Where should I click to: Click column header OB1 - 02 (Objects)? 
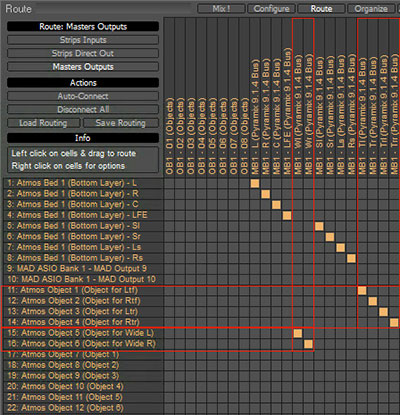tap(180, 136)
